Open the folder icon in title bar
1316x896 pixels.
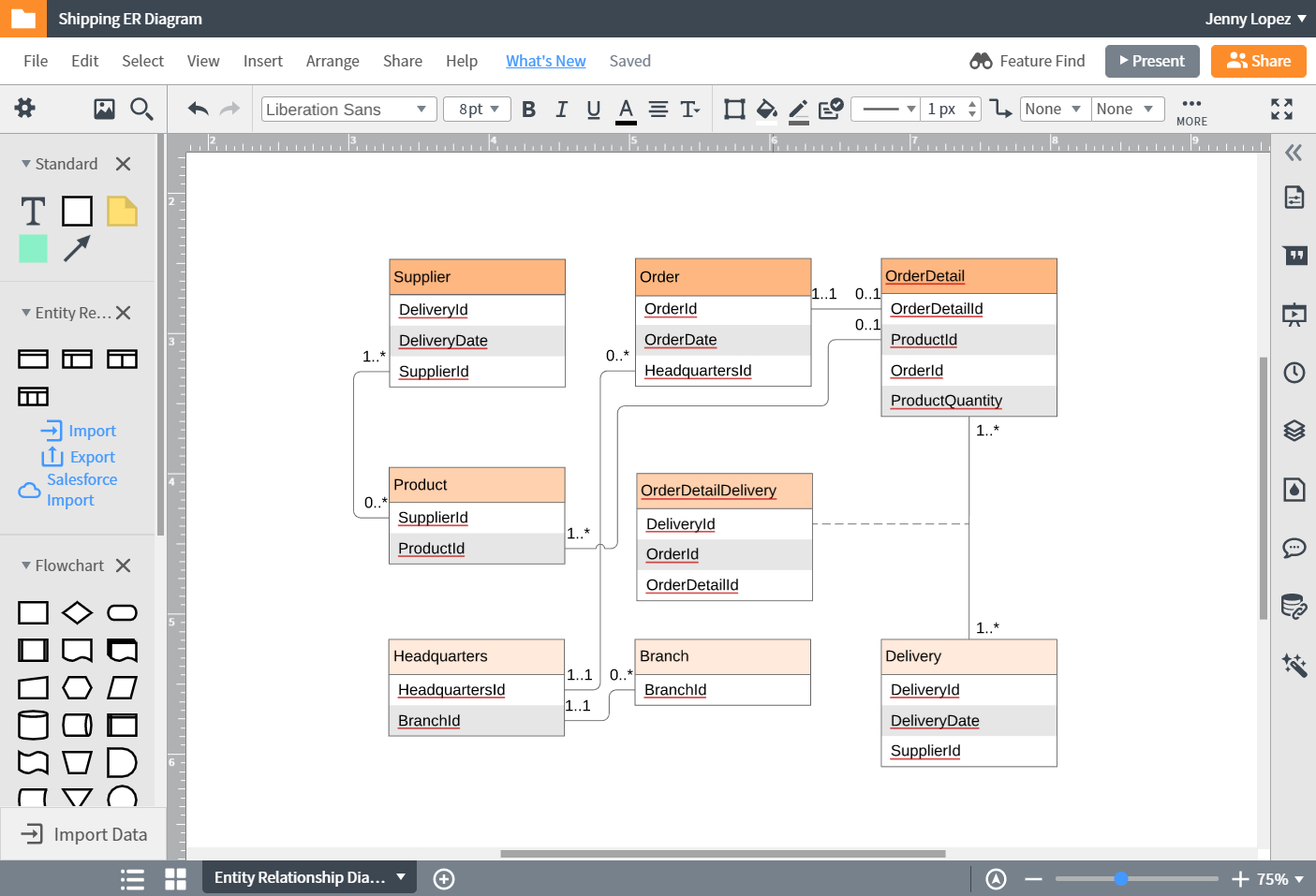[22, 19]
